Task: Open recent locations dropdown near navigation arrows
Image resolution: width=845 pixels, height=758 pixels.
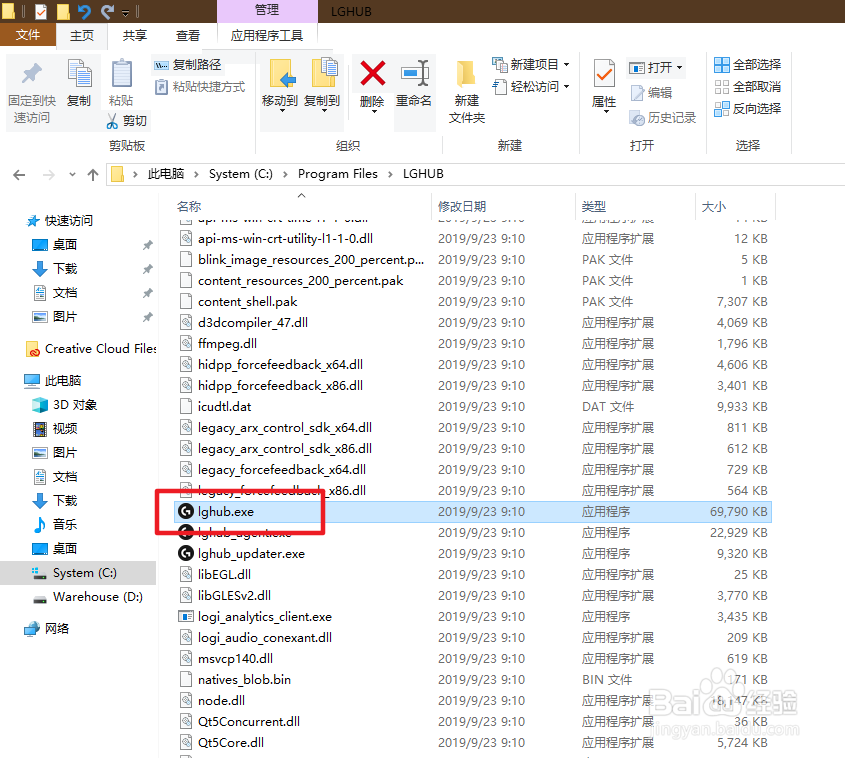Action: coord(72,175)
